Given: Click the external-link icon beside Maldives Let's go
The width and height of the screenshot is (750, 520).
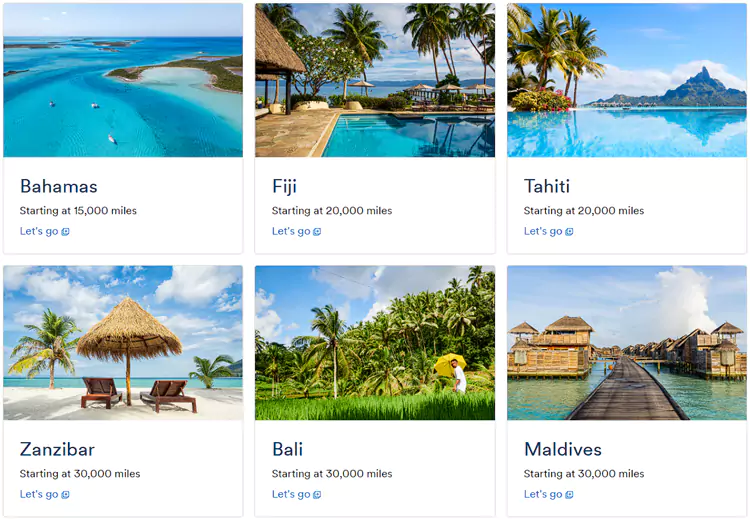Looking at the screenshot, I should [570, 495].
